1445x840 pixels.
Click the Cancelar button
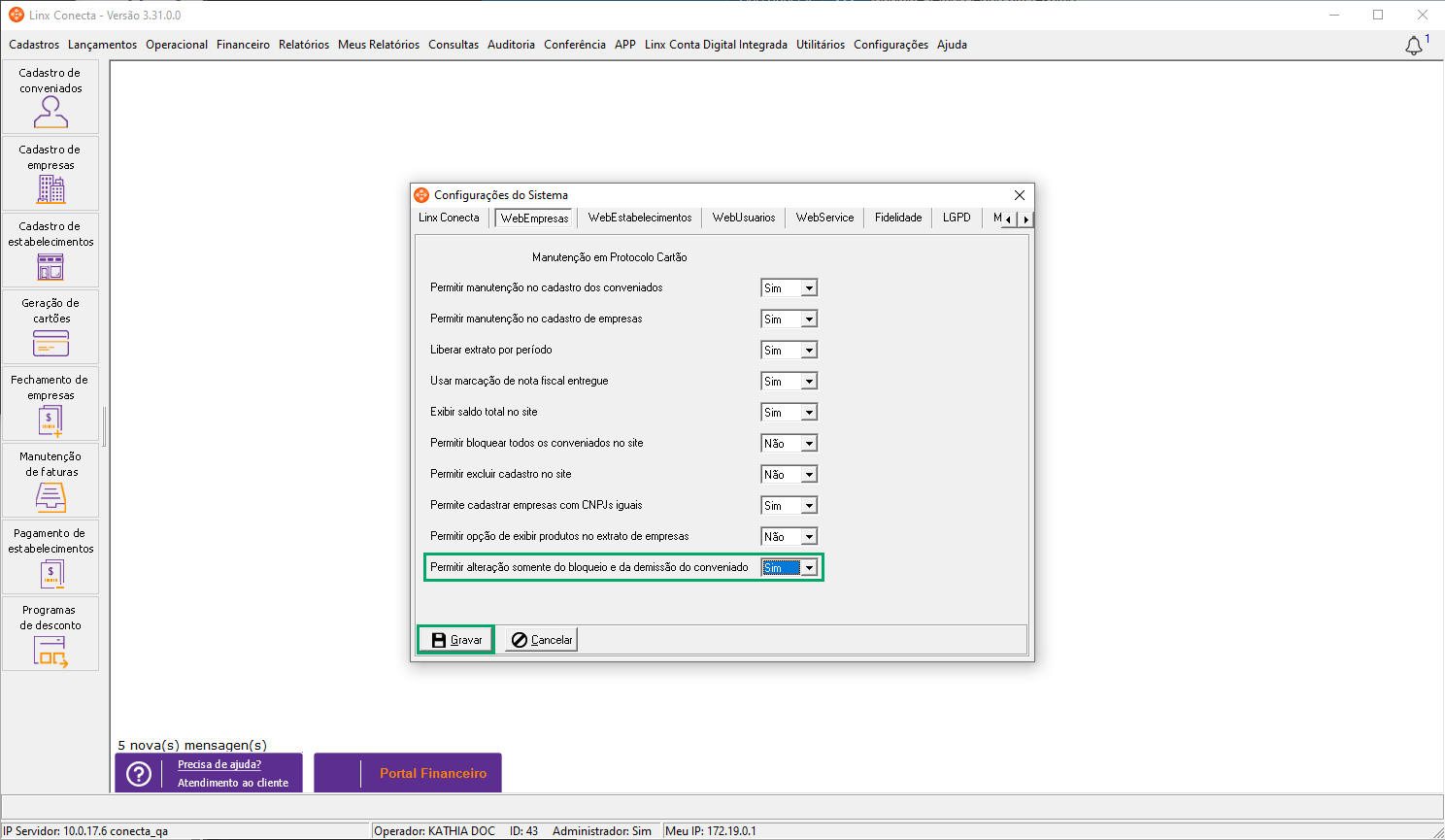click(x=541, y=640)
